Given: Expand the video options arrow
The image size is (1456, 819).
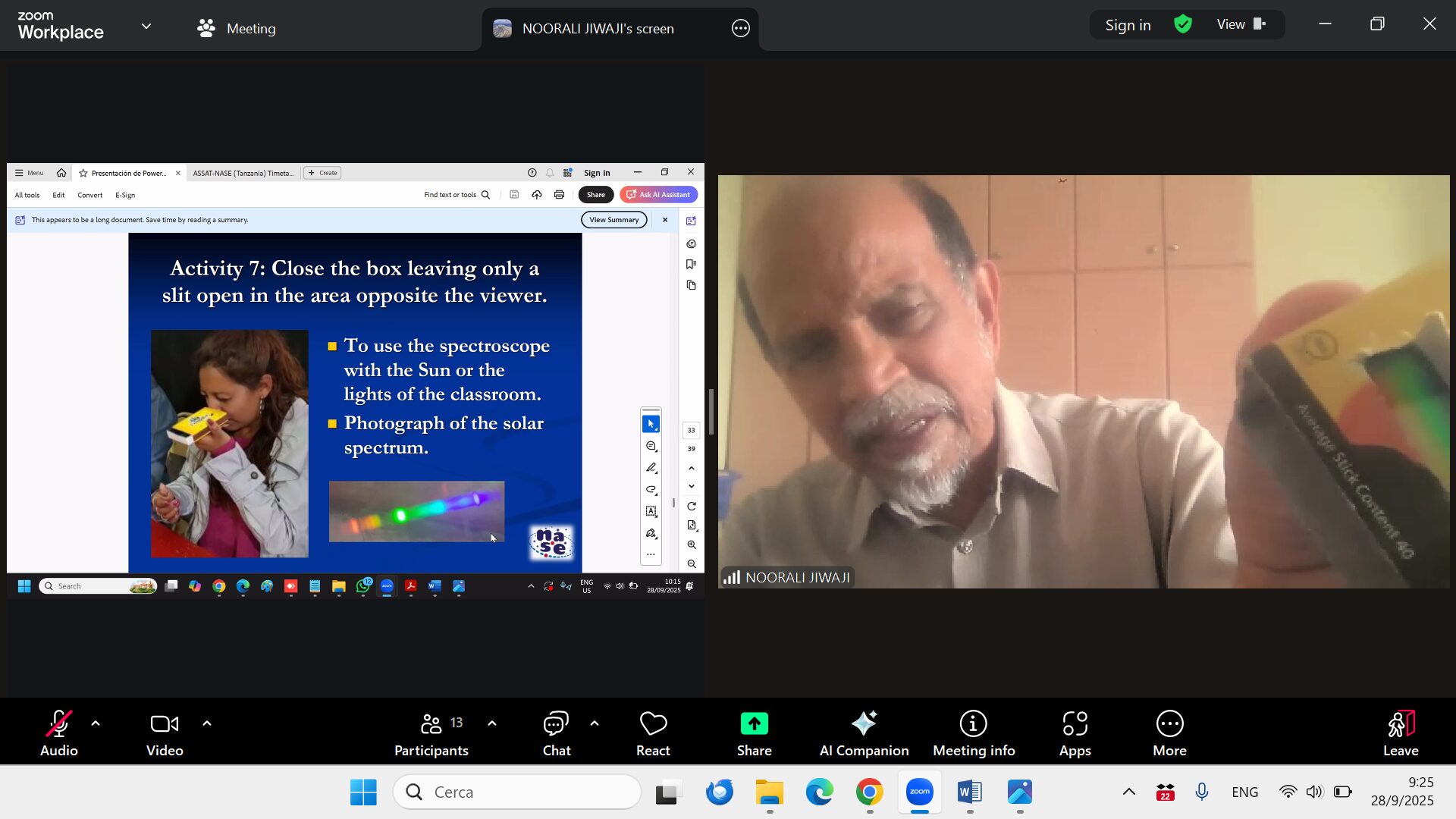Looking at the screenshot, I should (207, 723).
